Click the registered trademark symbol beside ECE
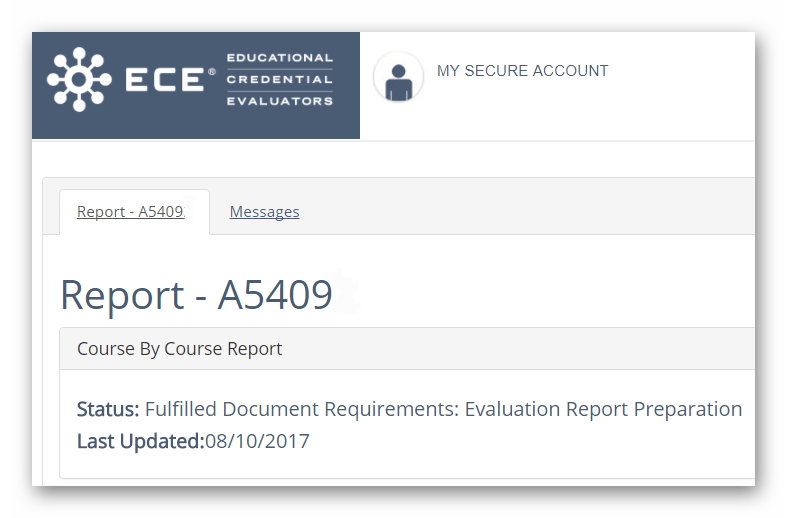787x518 pixels. [x=212, y=72]
